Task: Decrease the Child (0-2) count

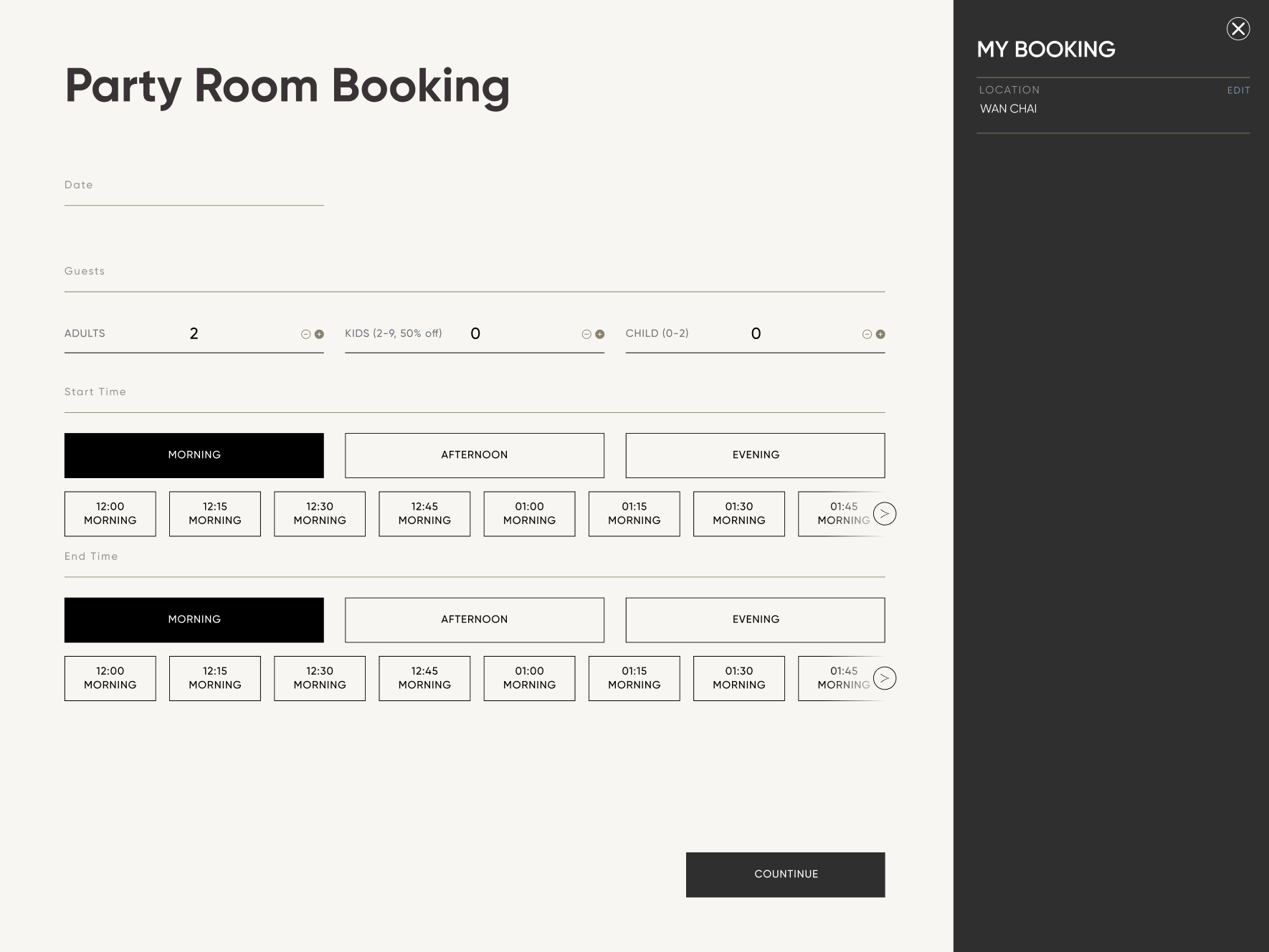Action: point(867,334)
